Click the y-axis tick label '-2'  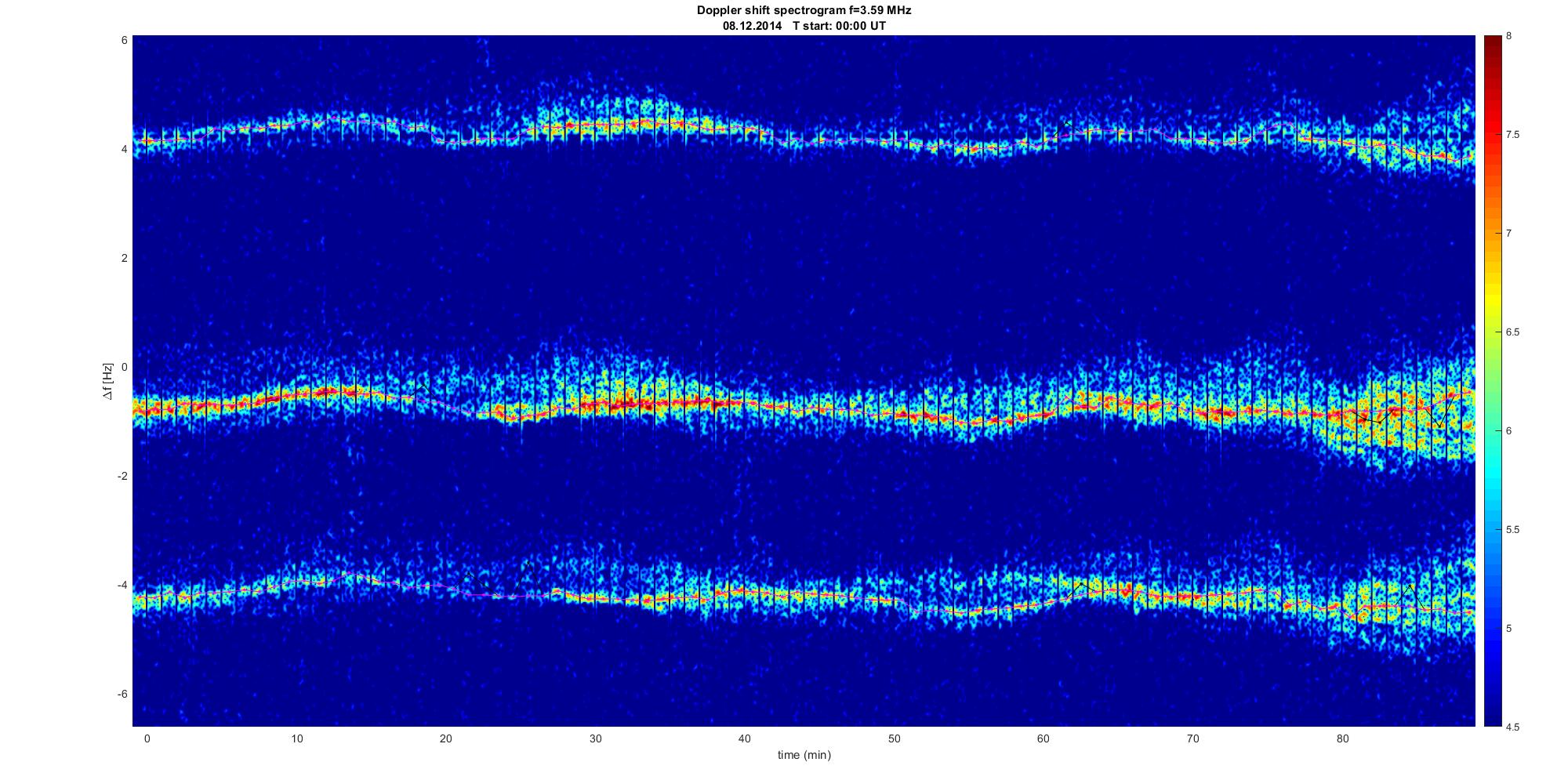tap(123, 476)
